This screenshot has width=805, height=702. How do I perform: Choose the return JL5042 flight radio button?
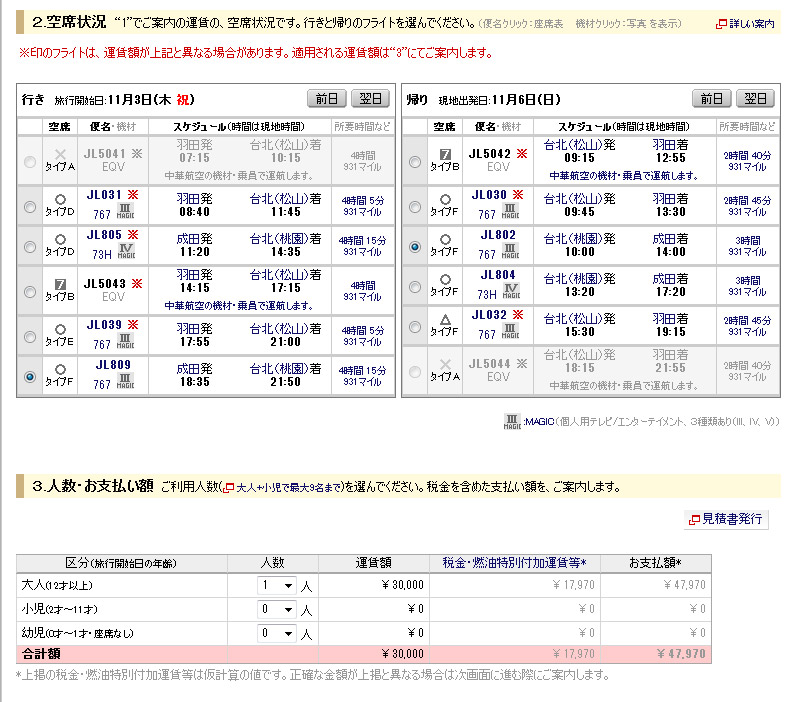(415, 162)
